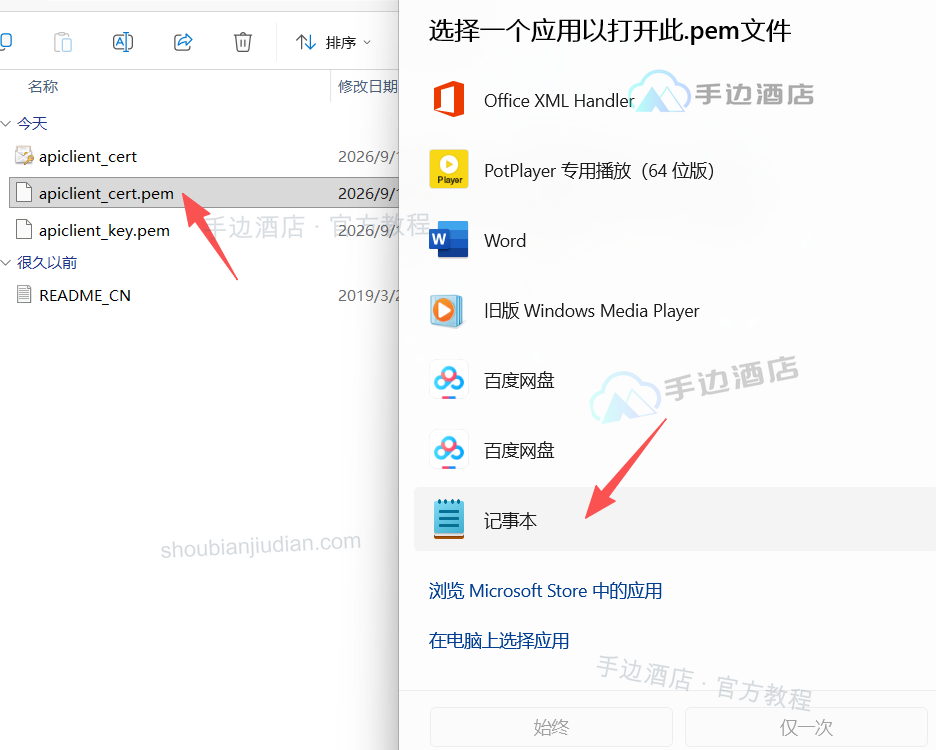Image resolution: width=936 pixels, height=750 pixels.
Task: Click the delete trash icon in toolbar
Action: tap(242, 42)
